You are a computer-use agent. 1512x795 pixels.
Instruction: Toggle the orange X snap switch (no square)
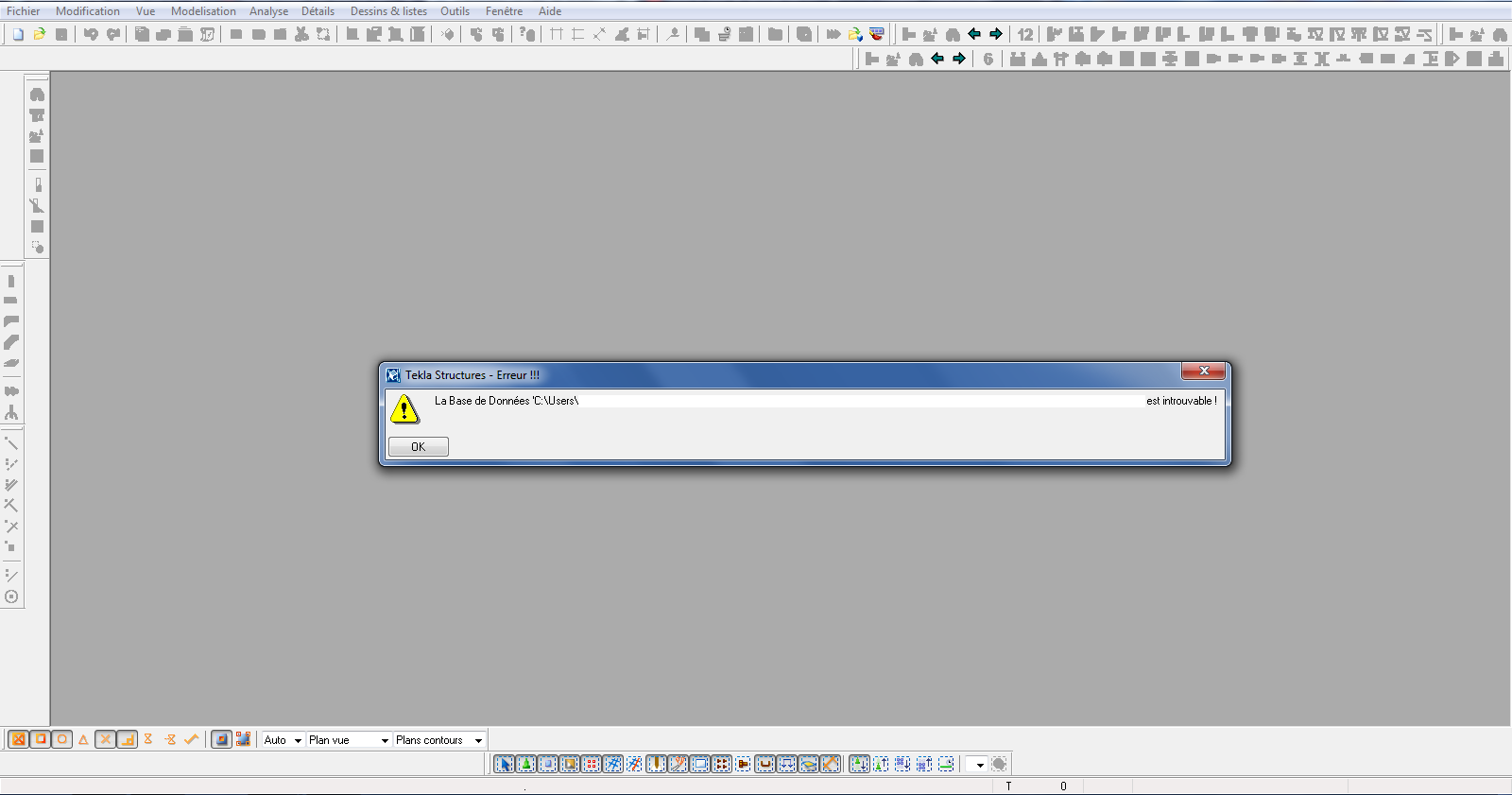click(106, 739)
